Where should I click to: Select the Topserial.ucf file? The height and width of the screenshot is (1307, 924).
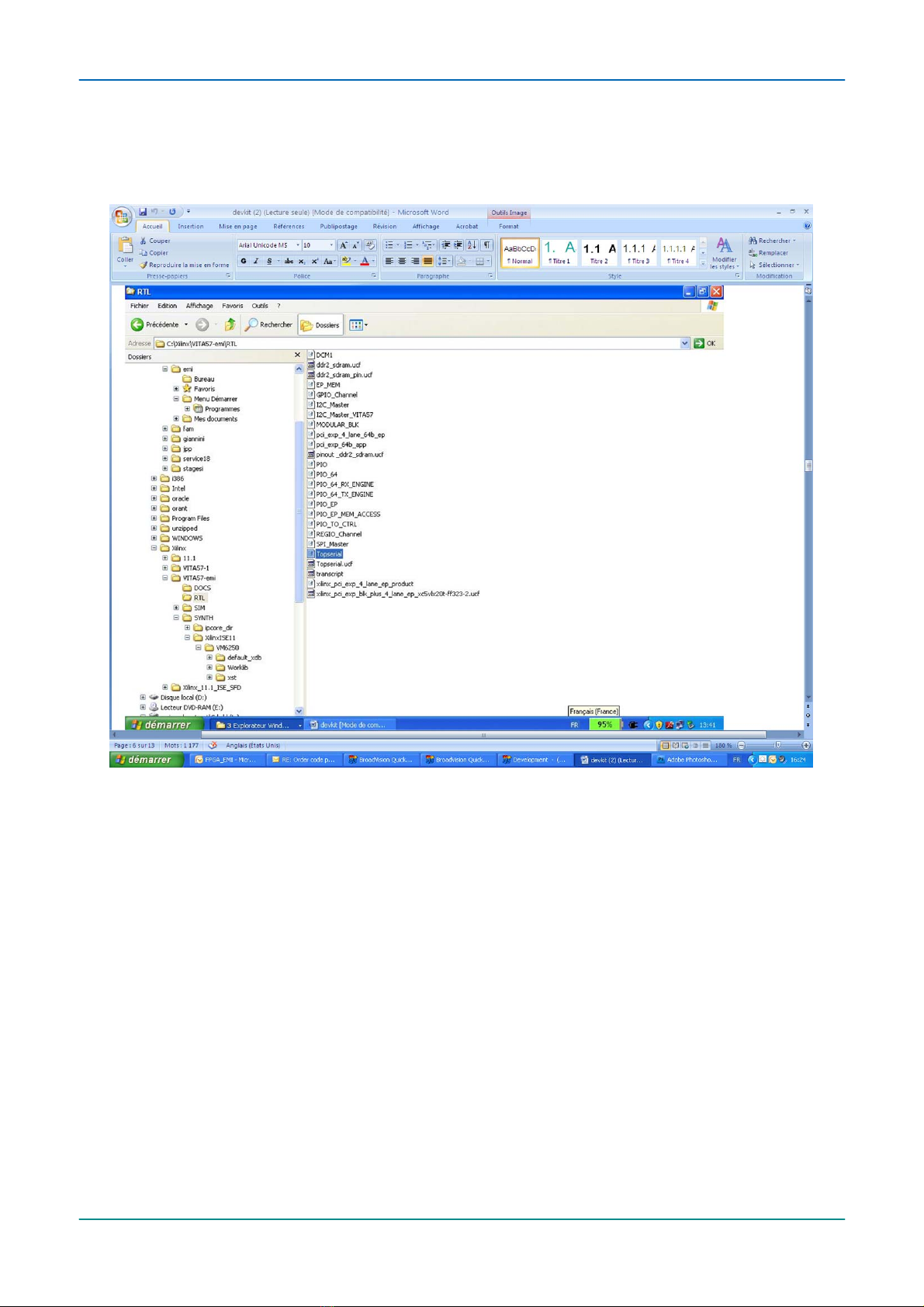pos(330,564)
